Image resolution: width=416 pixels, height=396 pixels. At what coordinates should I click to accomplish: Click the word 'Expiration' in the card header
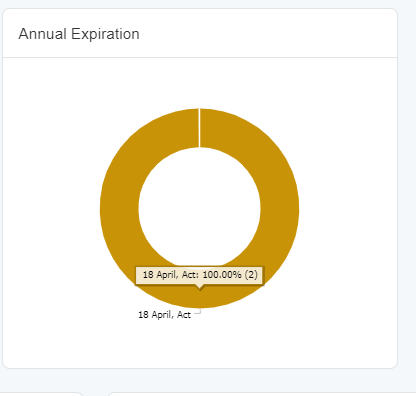click(105, 34)
